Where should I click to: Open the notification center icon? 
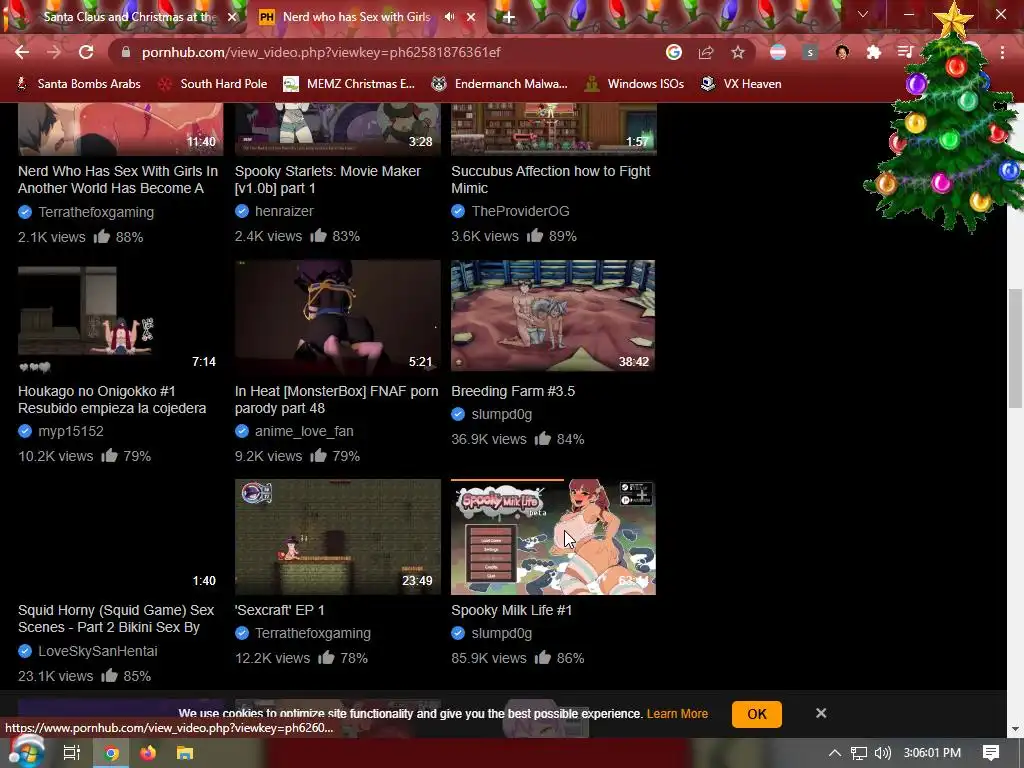tap(991, 753)
